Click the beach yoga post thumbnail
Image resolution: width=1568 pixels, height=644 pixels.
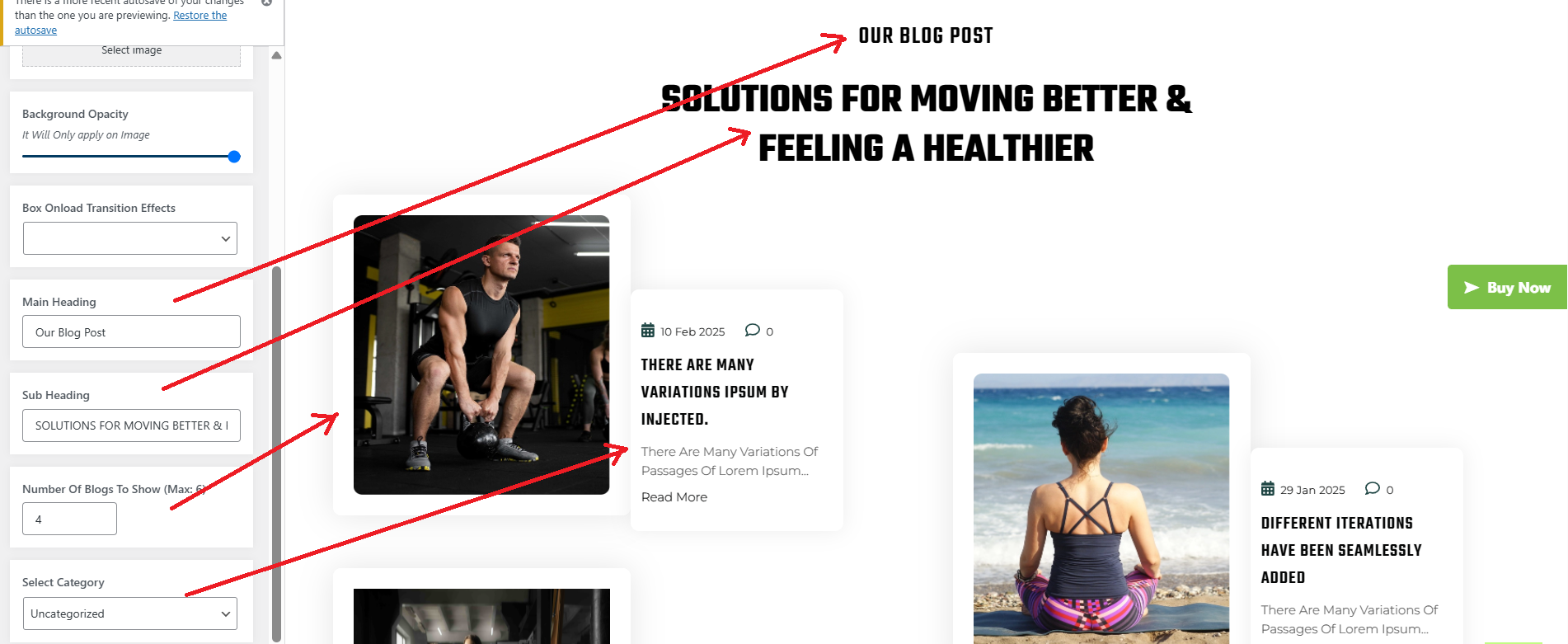coord(1101,509)
